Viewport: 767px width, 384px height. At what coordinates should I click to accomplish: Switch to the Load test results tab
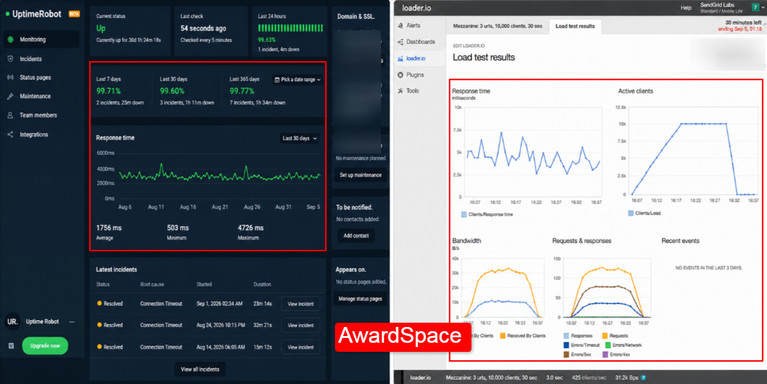click(x=575, y=26)
